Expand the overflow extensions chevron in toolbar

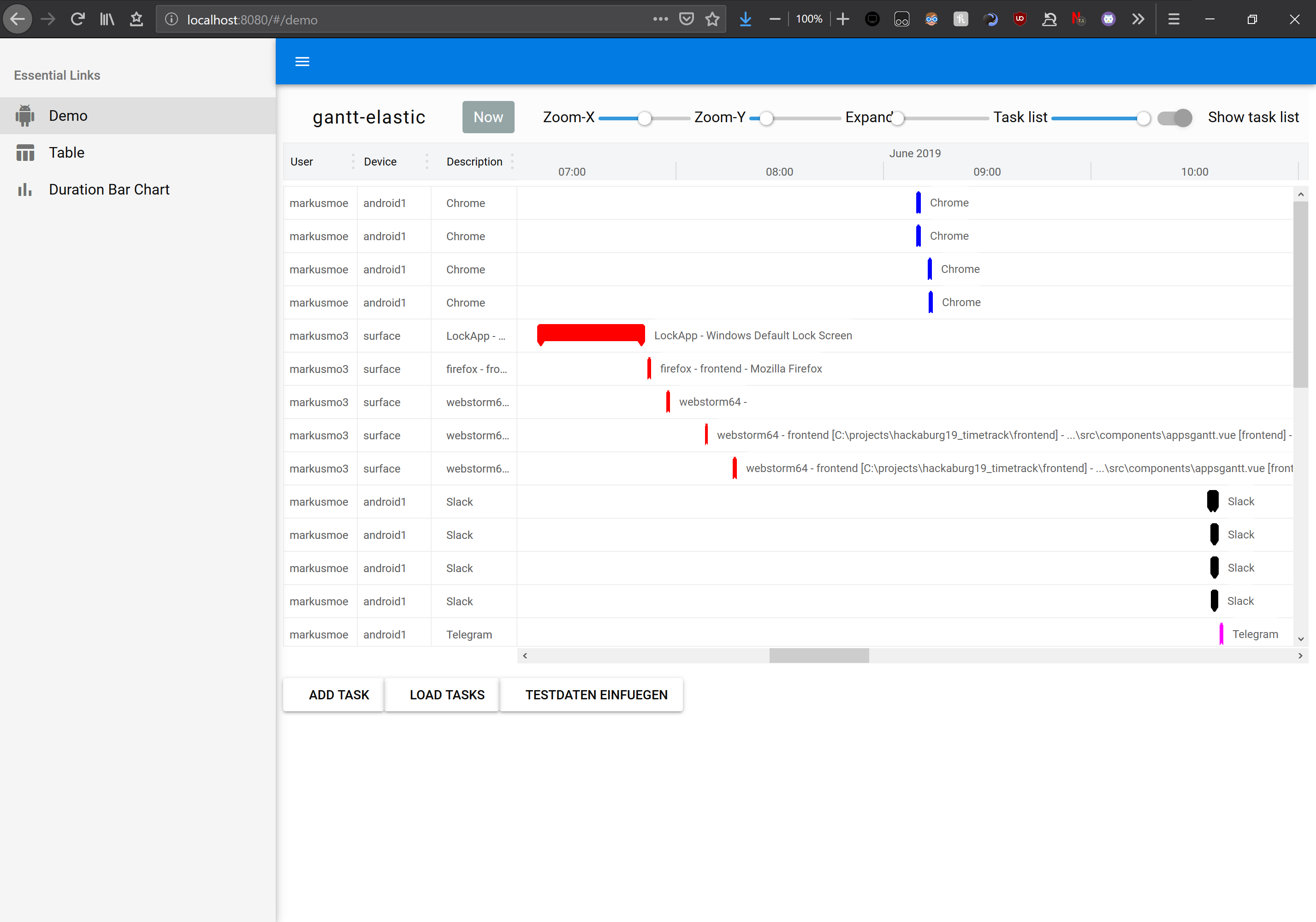coord(1138,19)
